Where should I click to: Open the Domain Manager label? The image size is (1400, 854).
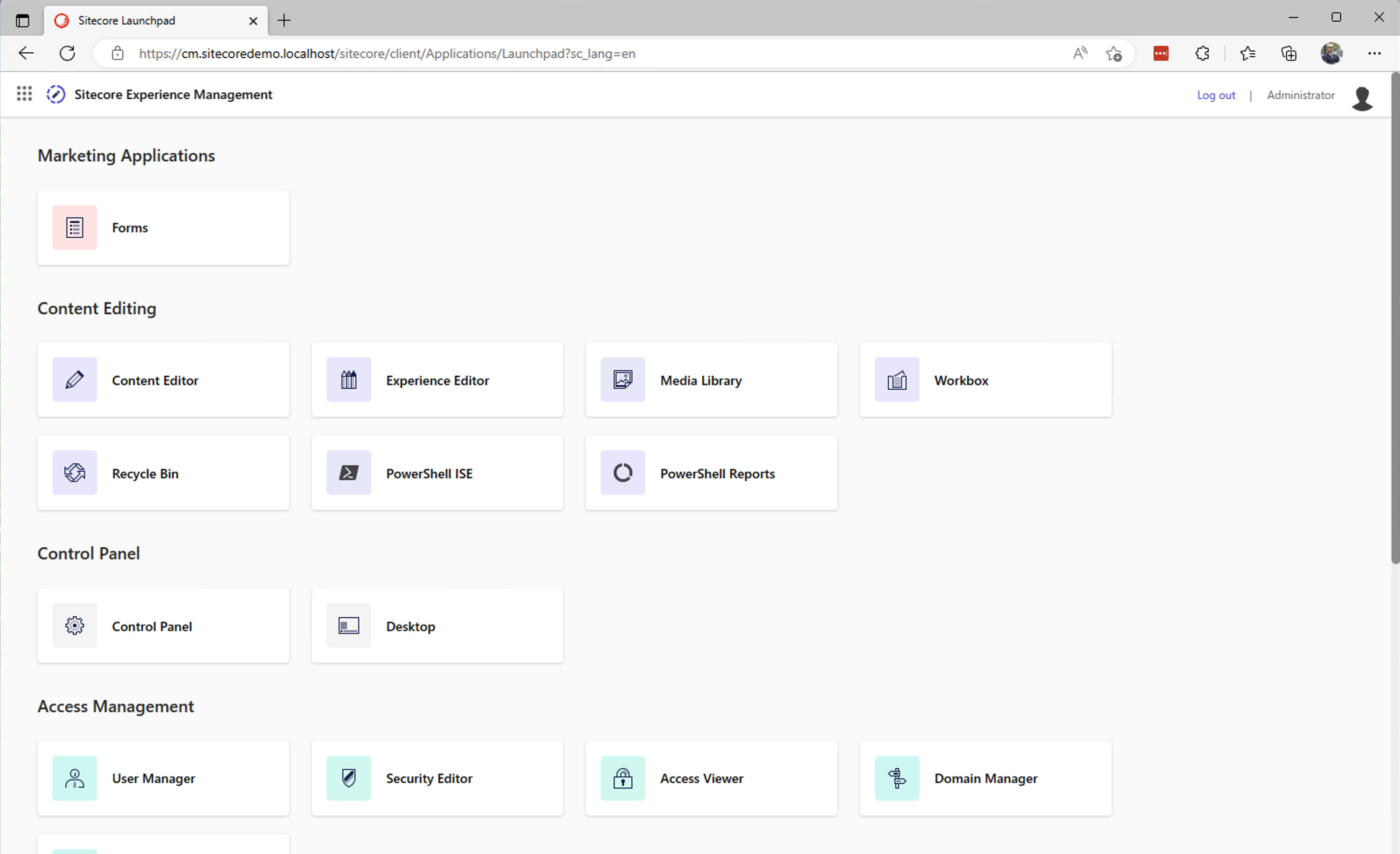[x=986, y=778]
